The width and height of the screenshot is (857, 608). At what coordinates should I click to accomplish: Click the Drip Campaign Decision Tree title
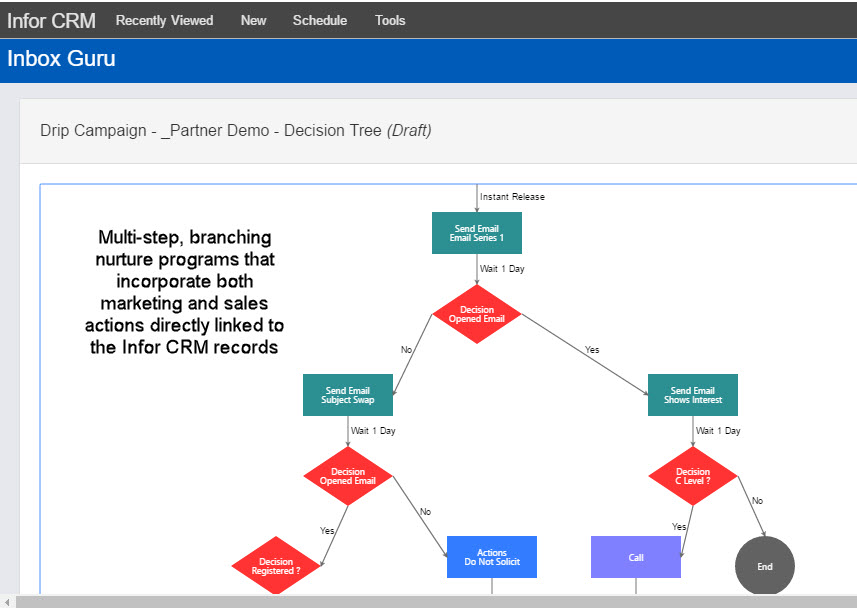[236, 131]
